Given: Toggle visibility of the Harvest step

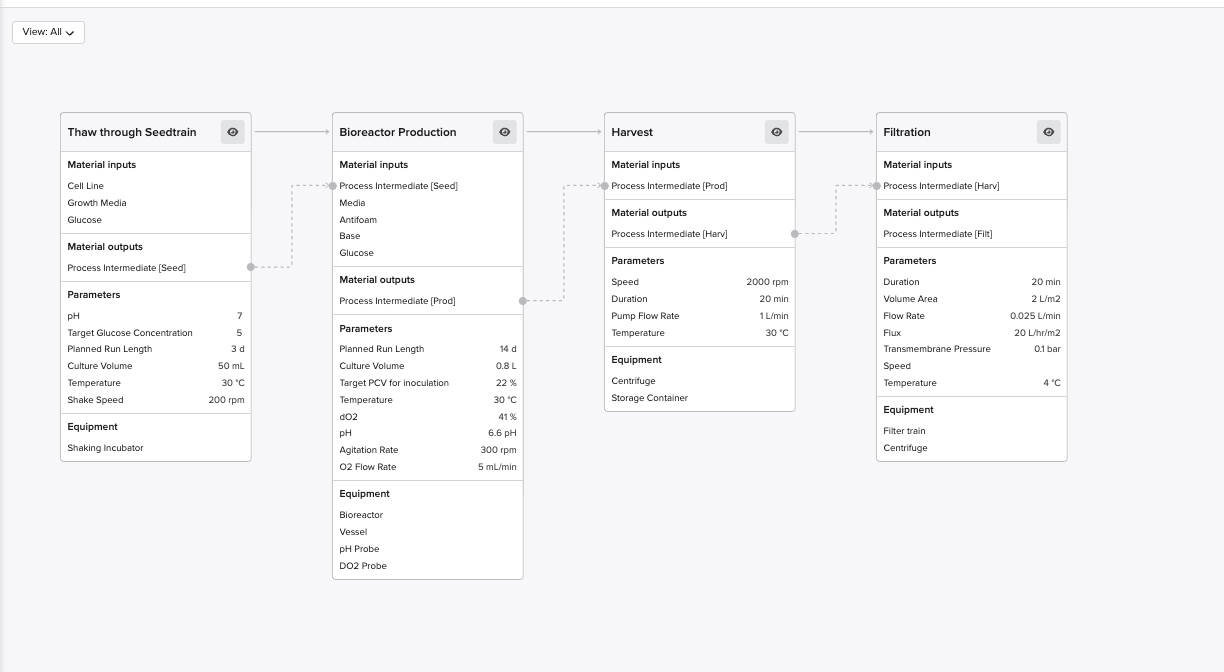Looking at the screenshot, I should (776, 131).
